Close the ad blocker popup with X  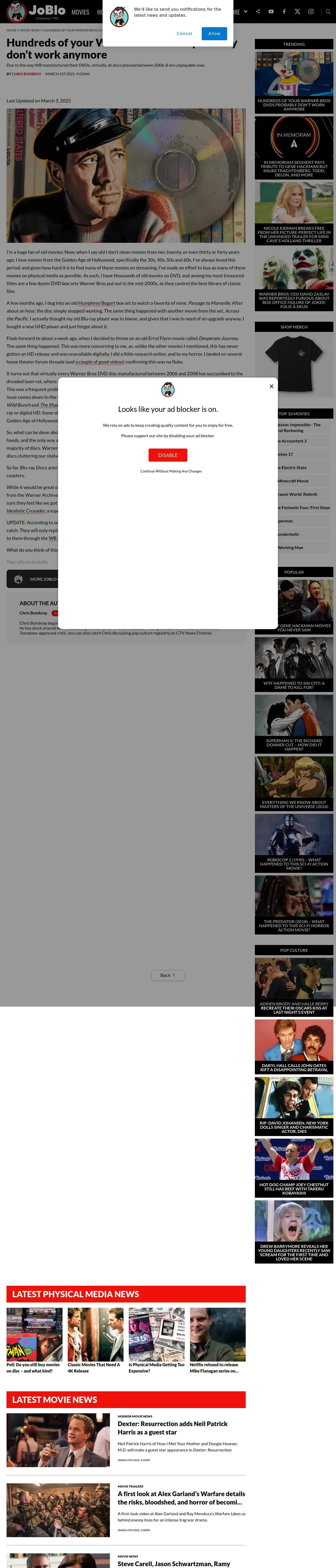(271, 386)
